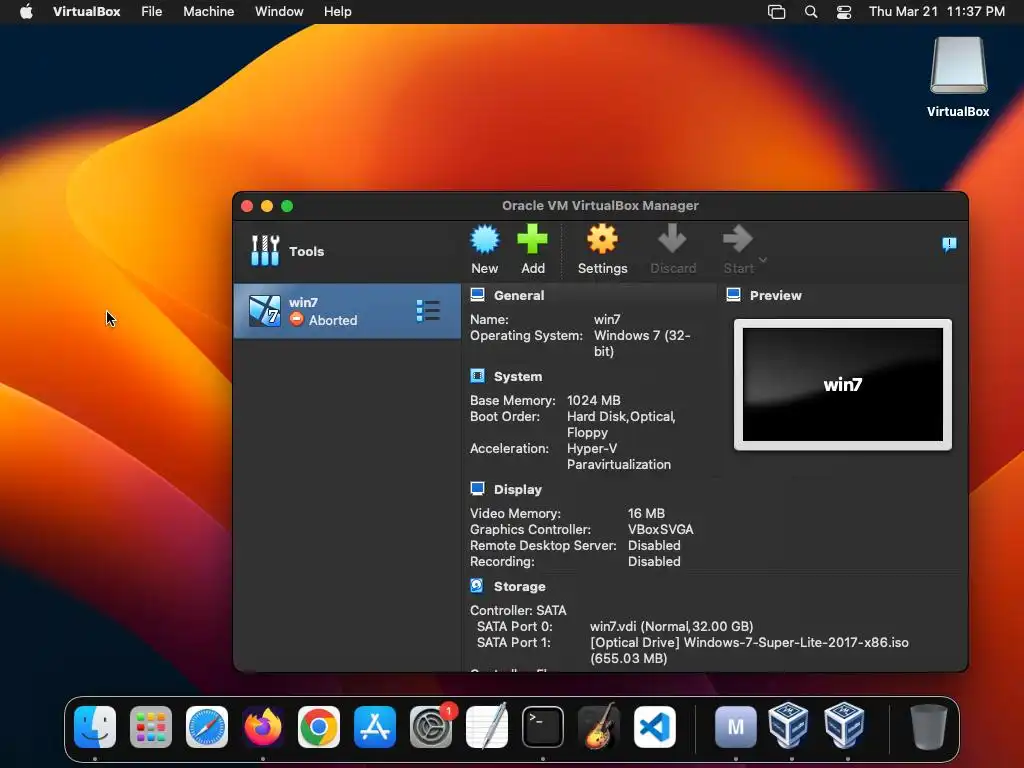
Task: Open Launchpad from the dock
Action: tap(151, 727)
